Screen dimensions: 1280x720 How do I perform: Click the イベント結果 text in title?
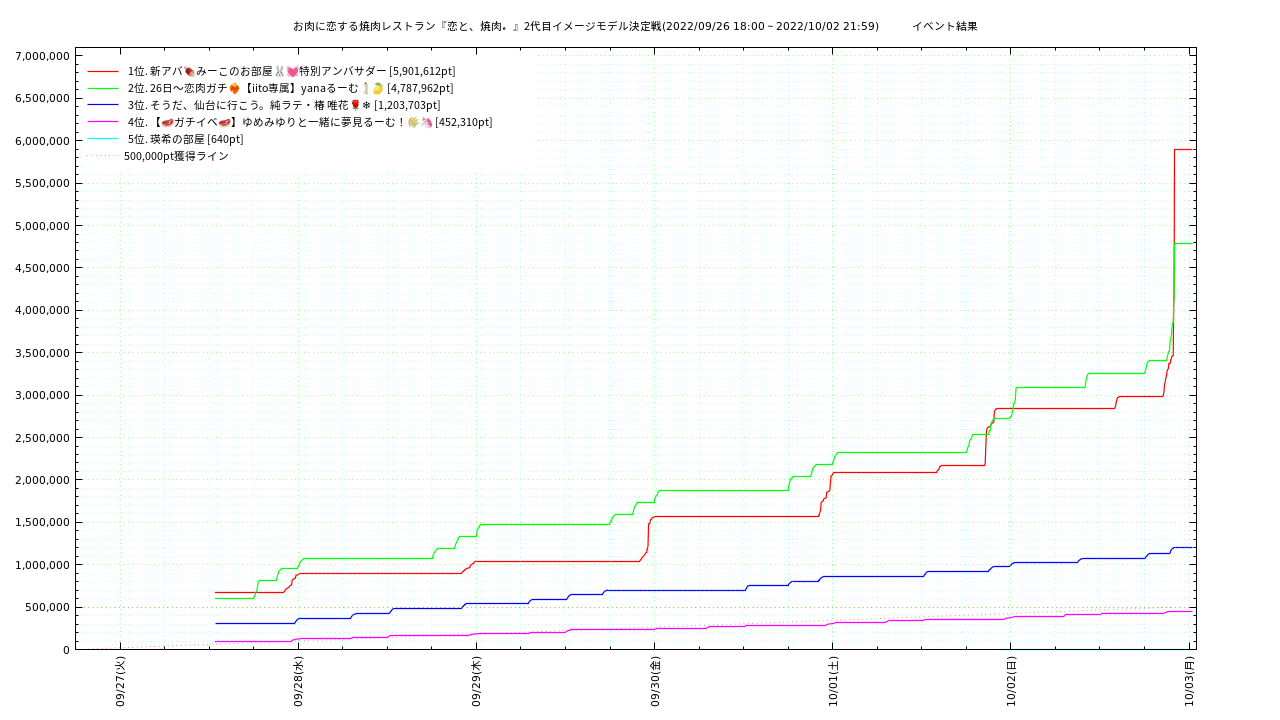944,26
